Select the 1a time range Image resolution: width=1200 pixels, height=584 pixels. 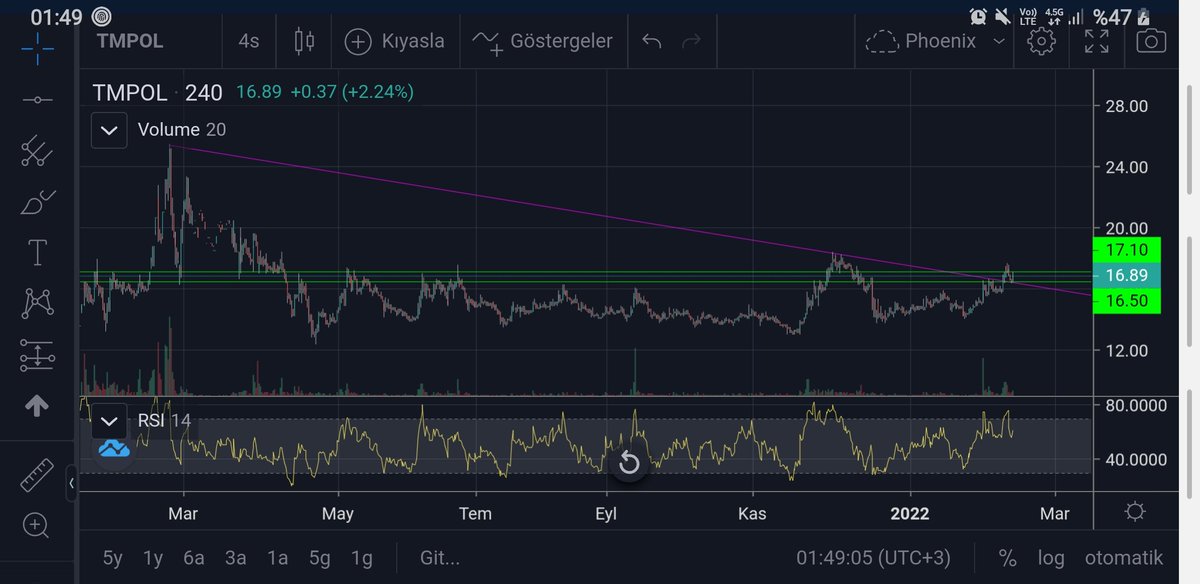pos(277,558)
